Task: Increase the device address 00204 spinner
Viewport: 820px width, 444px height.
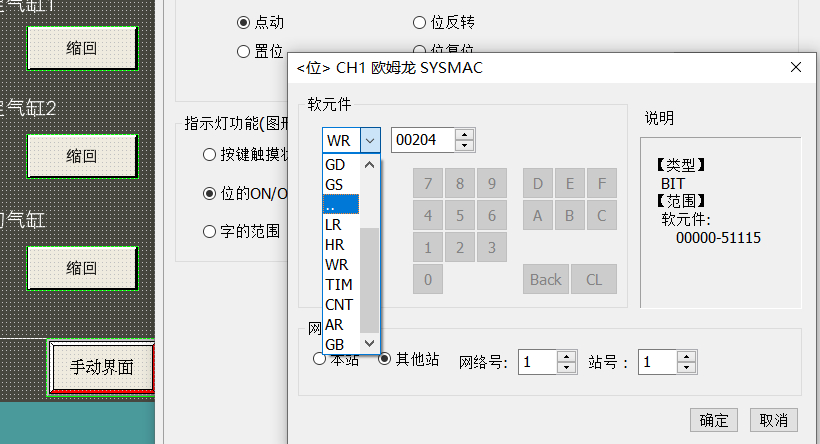Action: [465, 135]
